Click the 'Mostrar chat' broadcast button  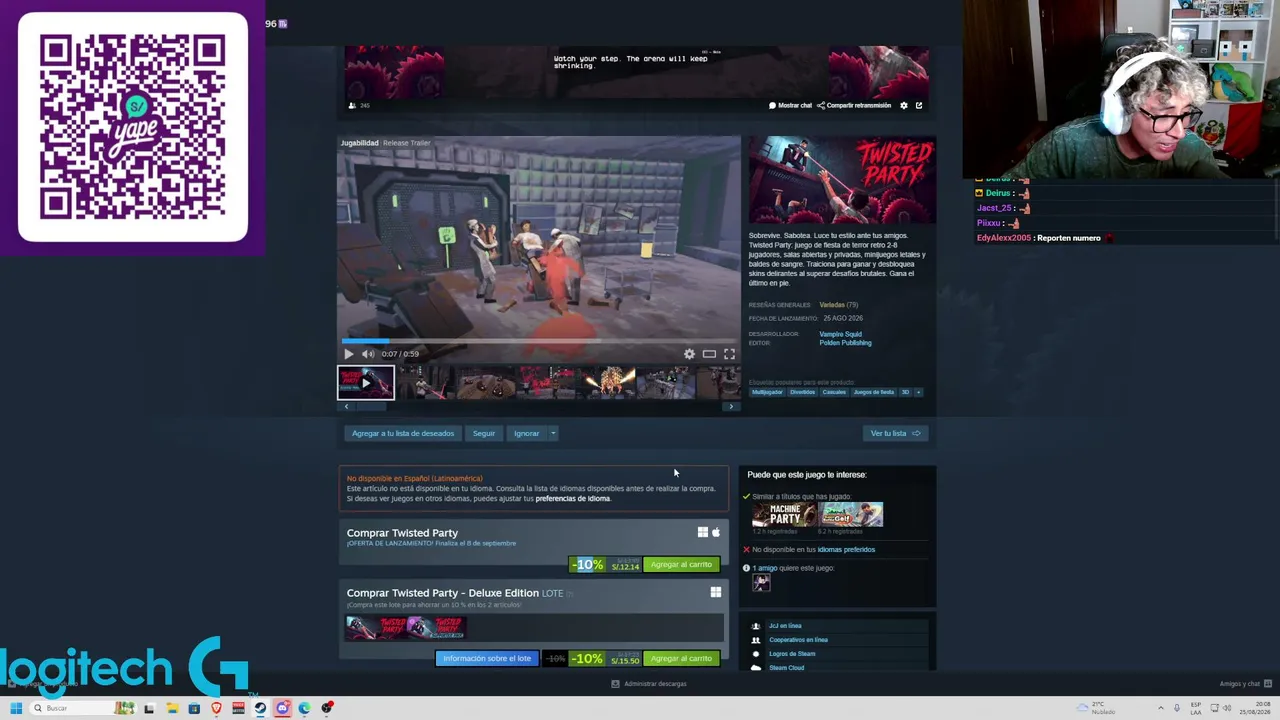[790, 105]
